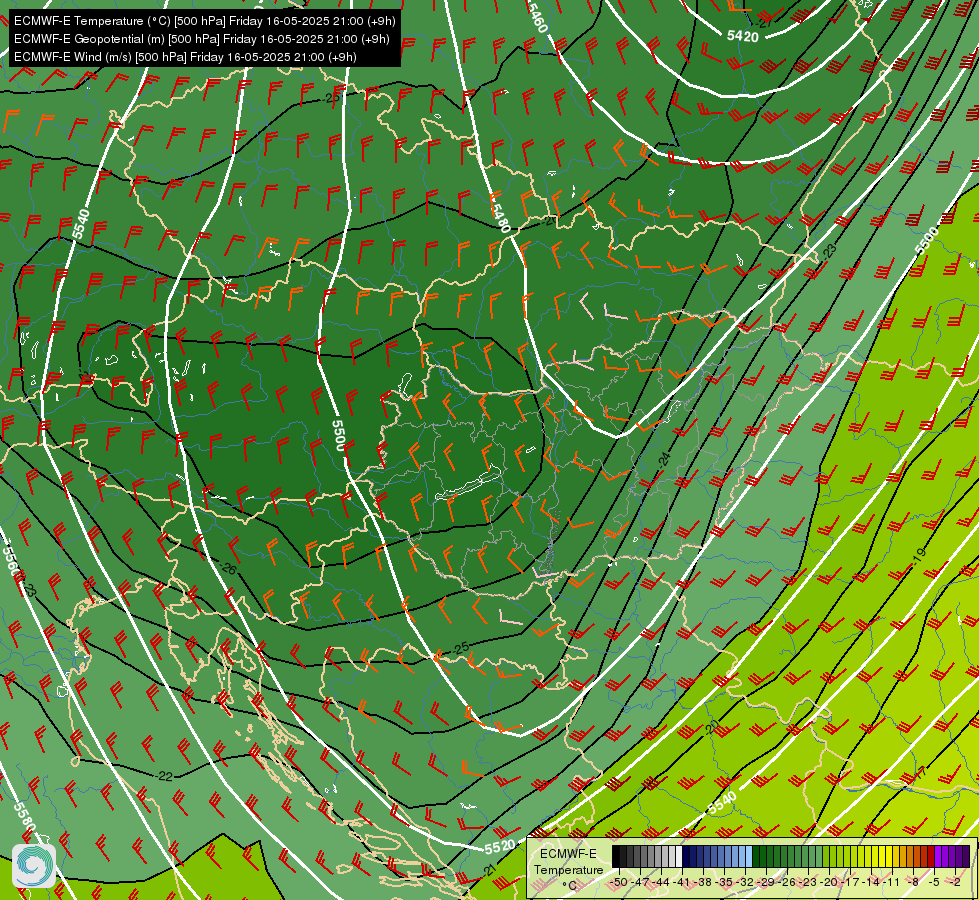Click the -35 tick label in the legend
Screen dimensions: 979x900
point(724,882)
